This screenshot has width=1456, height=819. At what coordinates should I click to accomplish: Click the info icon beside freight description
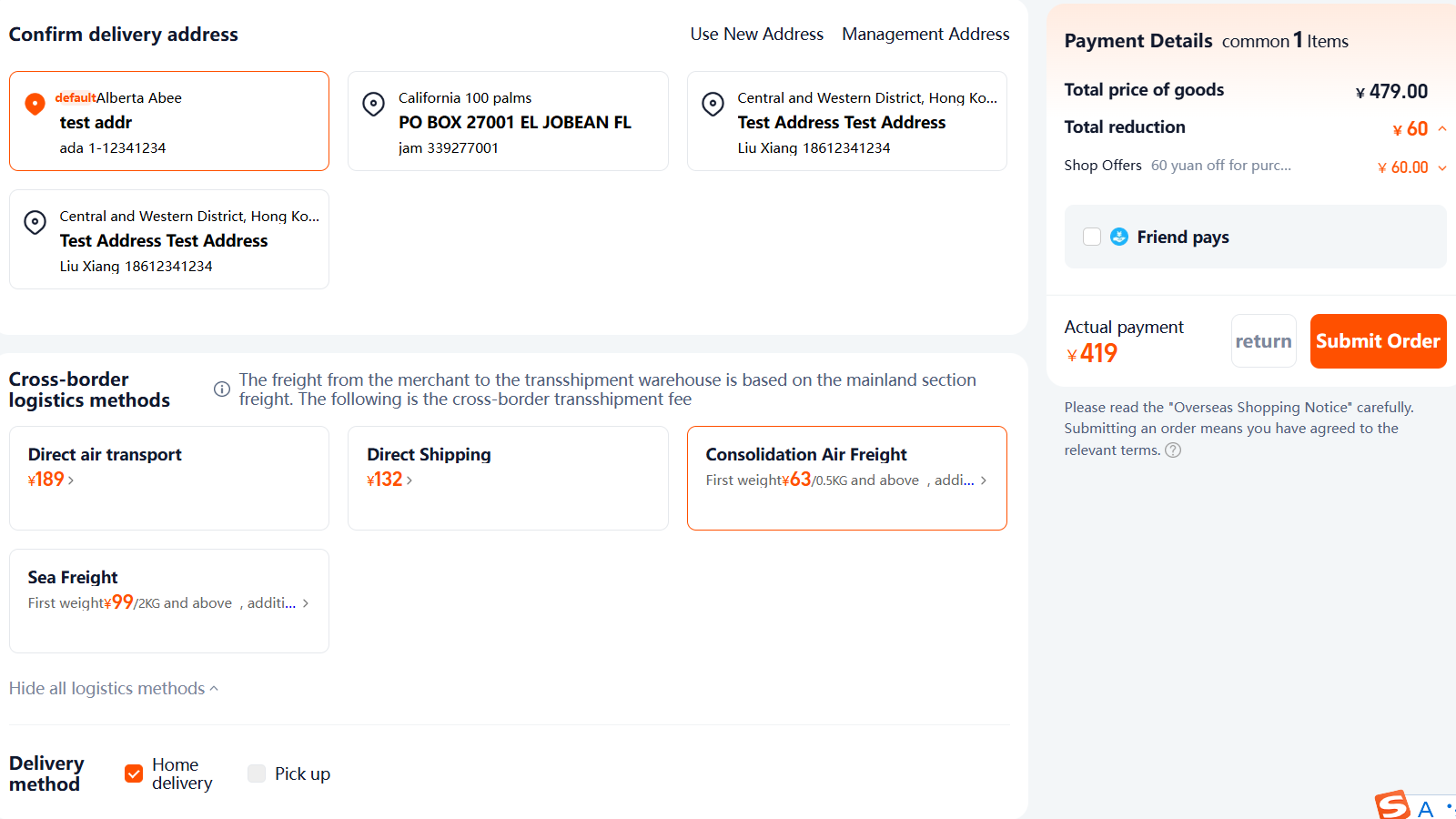point(221,389)
